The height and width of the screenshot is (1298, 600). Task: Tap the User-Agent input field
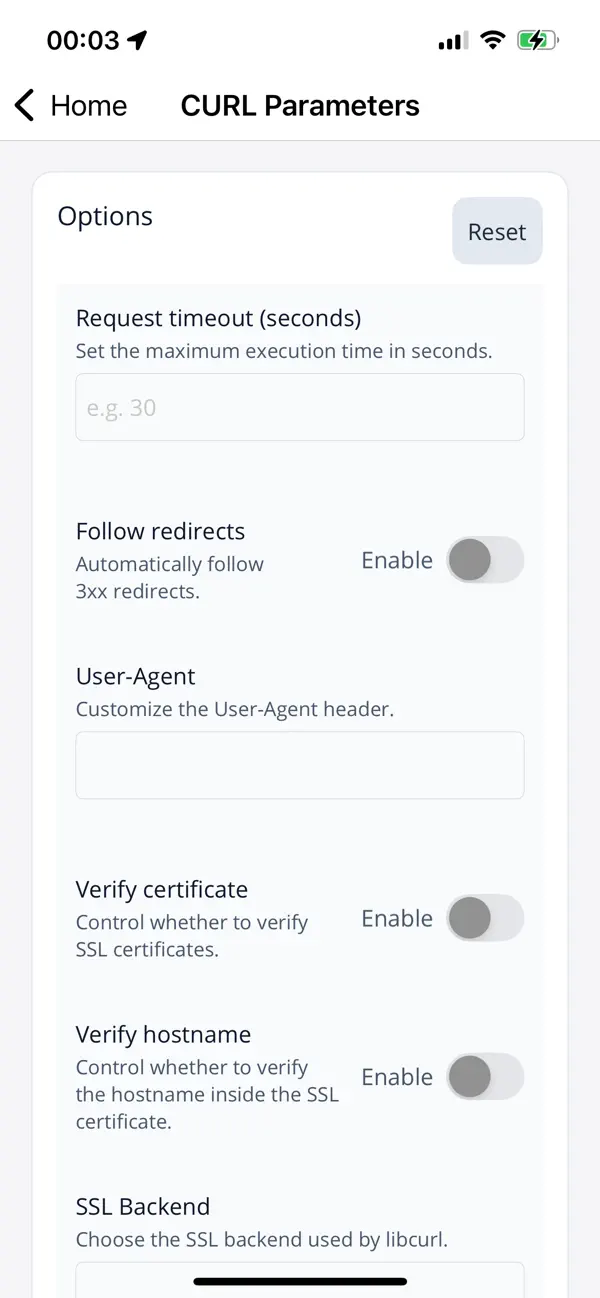(x=299, y=764)
